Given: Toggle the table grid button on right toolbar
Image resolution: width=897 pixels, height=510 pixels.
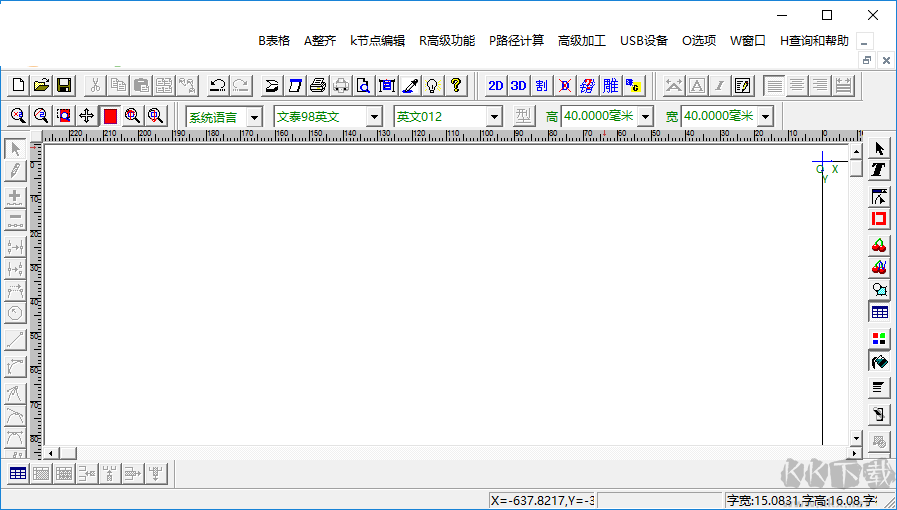Looking at the screenshot, I should pyautogui.click(x=879, y=313).
